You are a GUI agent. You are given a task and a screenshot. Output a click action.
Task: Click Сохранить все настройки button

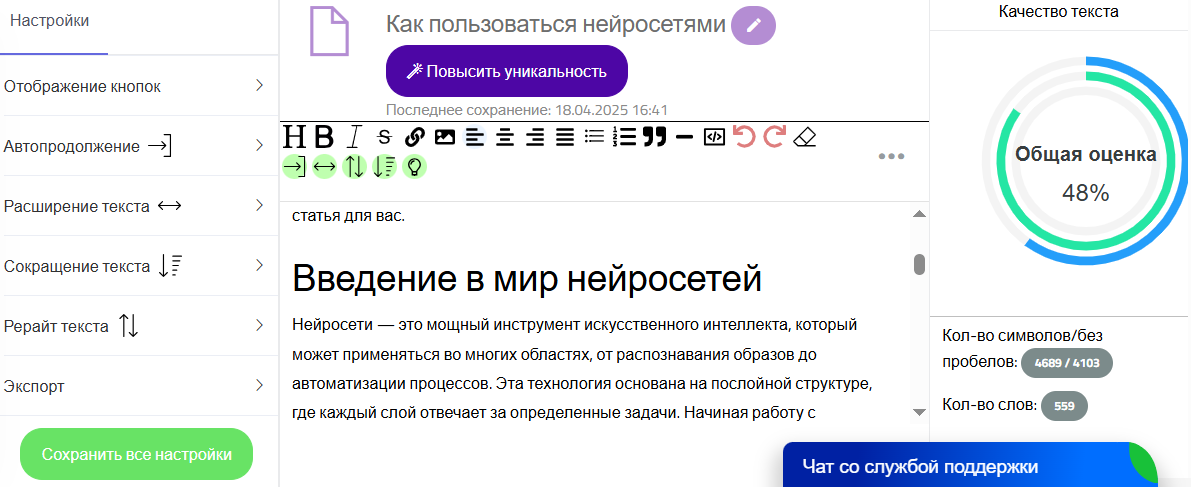coord(137,454)
